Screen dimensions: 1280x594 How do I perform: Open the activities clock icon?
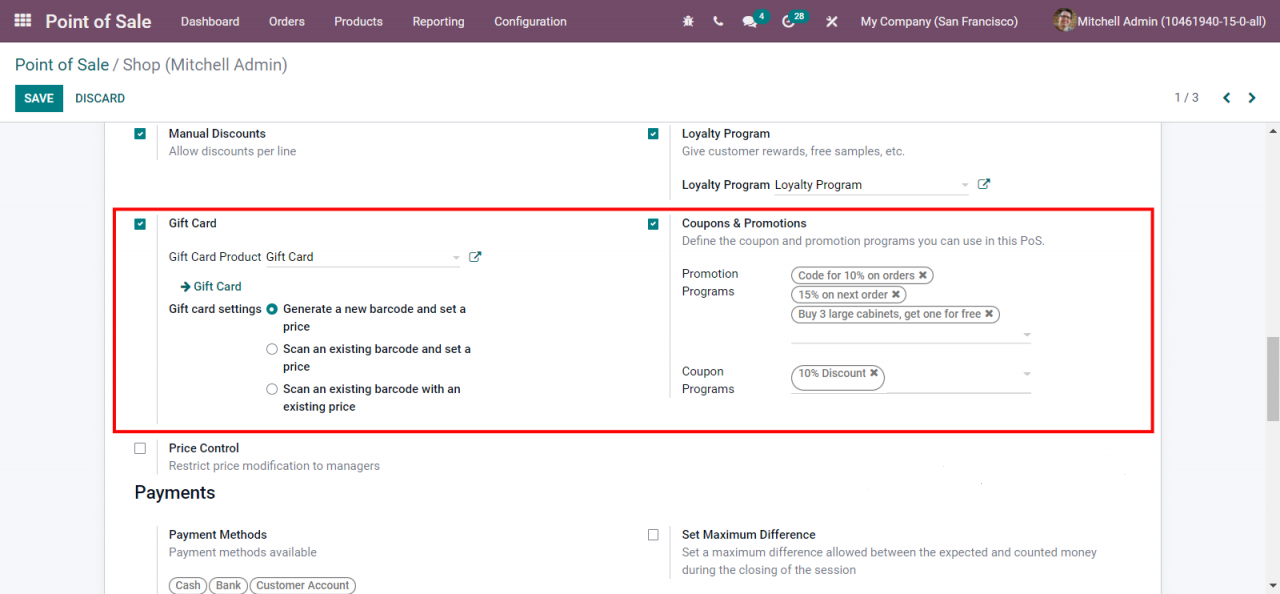[789, 21]
